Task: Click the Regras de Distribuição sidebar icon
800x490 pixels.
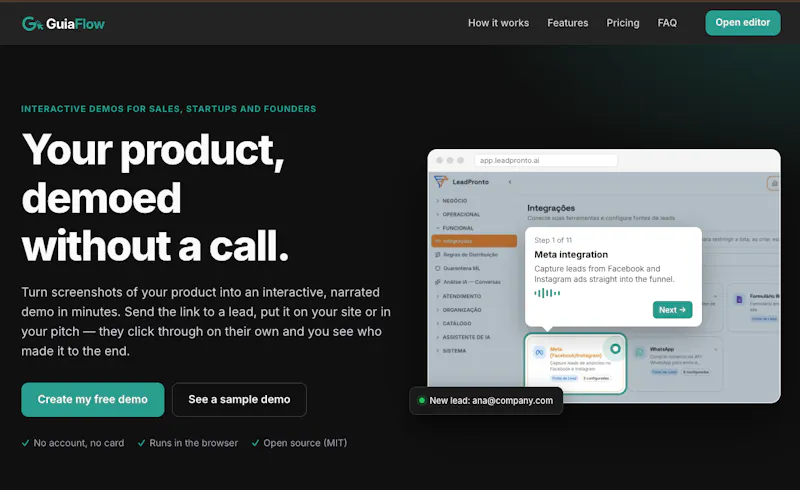Action: [x=438, y=254]
